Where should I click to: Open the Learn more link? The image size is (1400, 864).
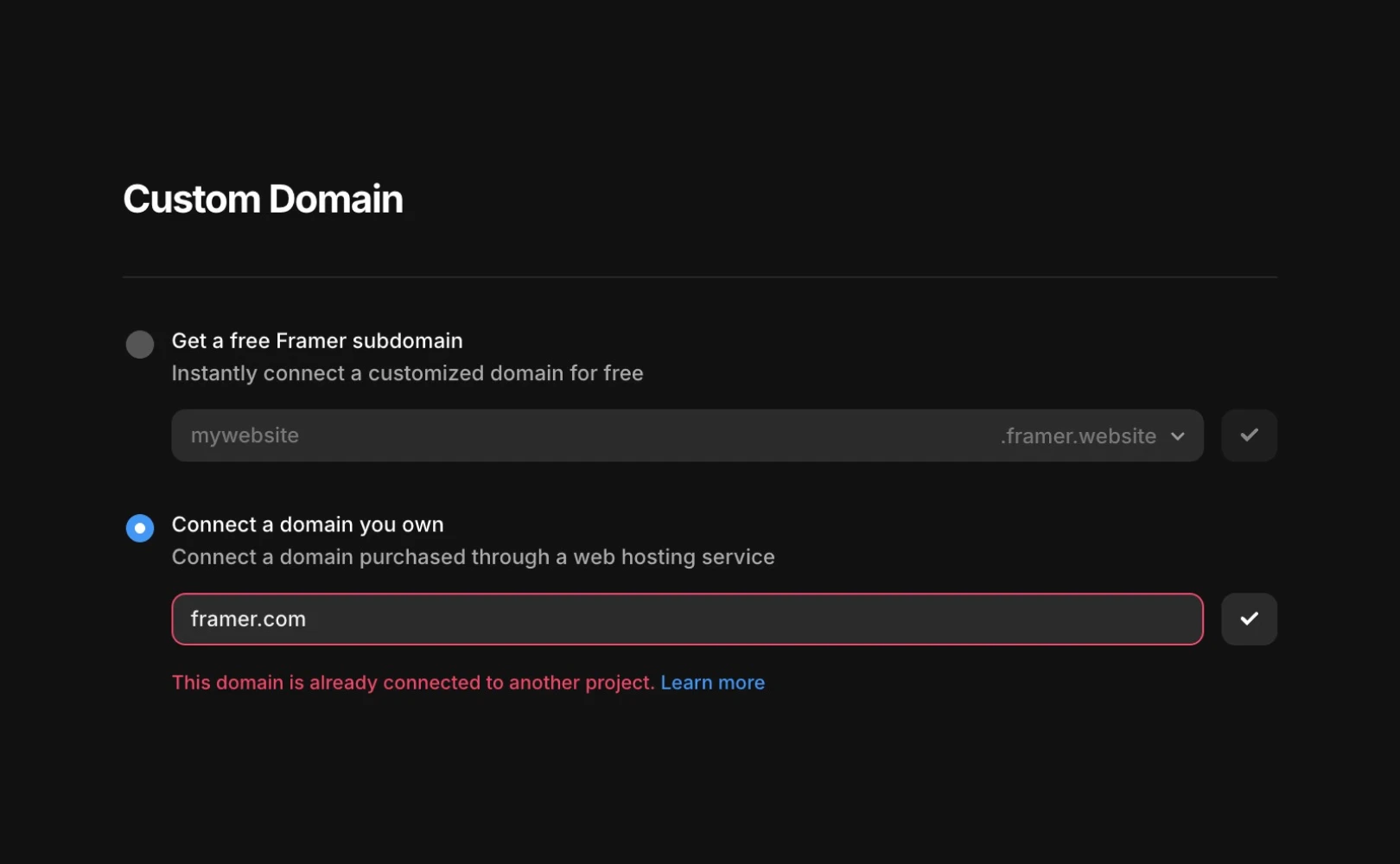click(712, 683)
